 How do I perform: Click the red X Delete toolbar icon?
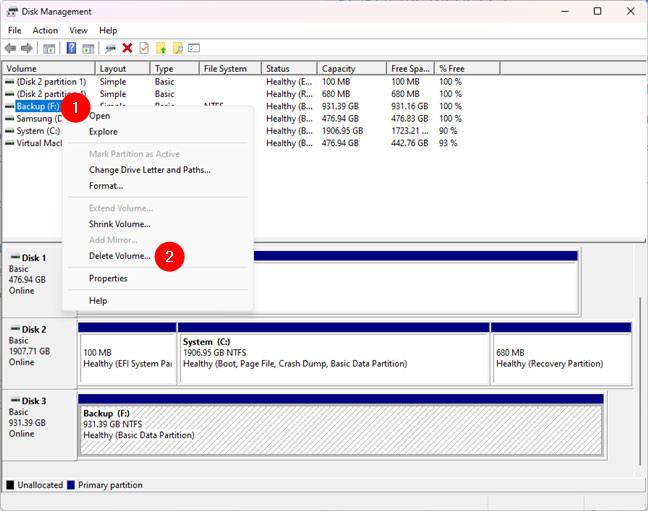point(127,48)
